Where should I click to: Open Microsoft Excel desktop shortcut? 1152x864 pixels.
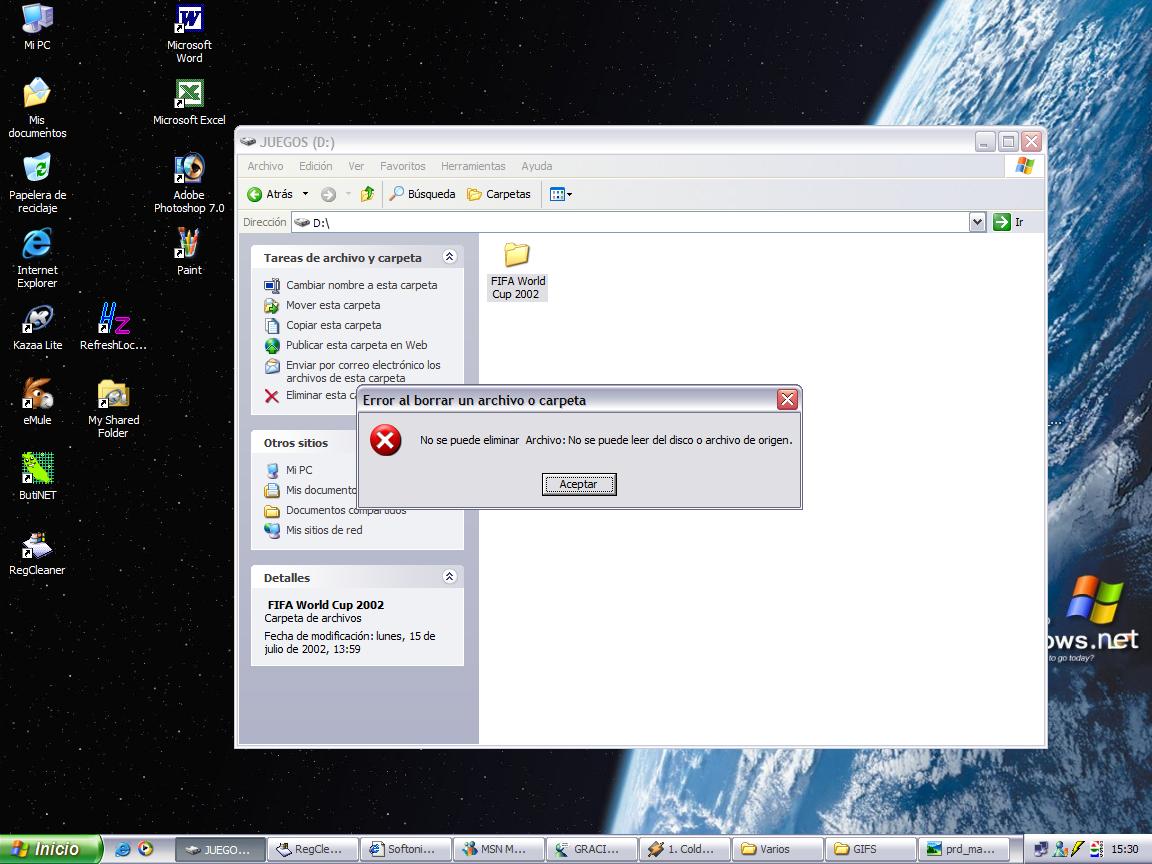point(189,103)
